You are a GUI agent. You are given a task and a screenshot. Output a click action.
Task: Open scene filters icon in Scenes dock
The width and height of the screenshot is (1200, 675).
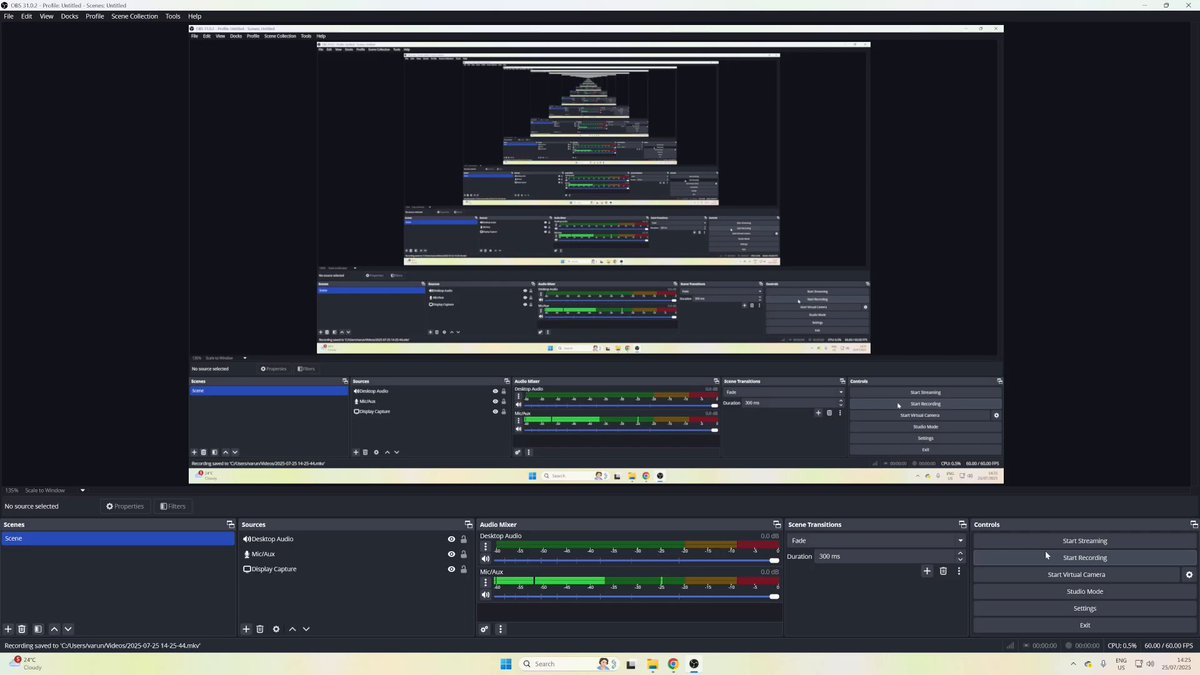coord(38,629)
